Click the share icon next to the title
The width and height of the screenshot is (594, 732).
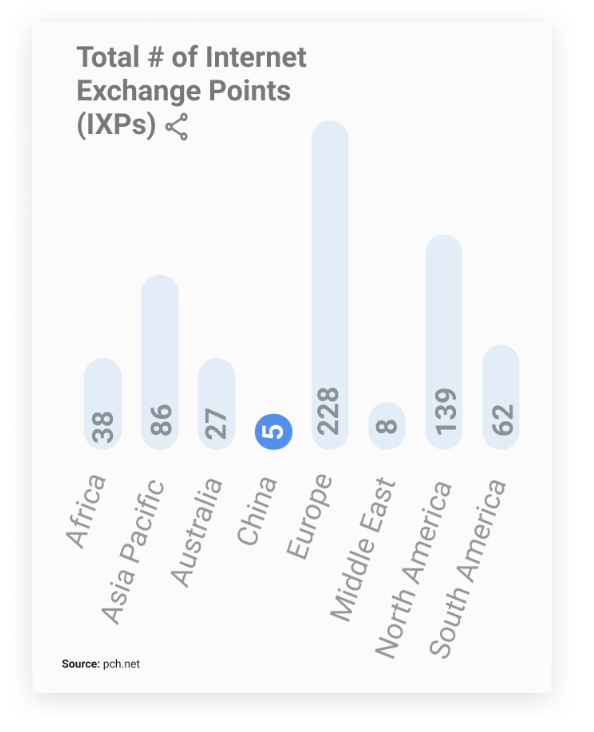click(177, 127)
